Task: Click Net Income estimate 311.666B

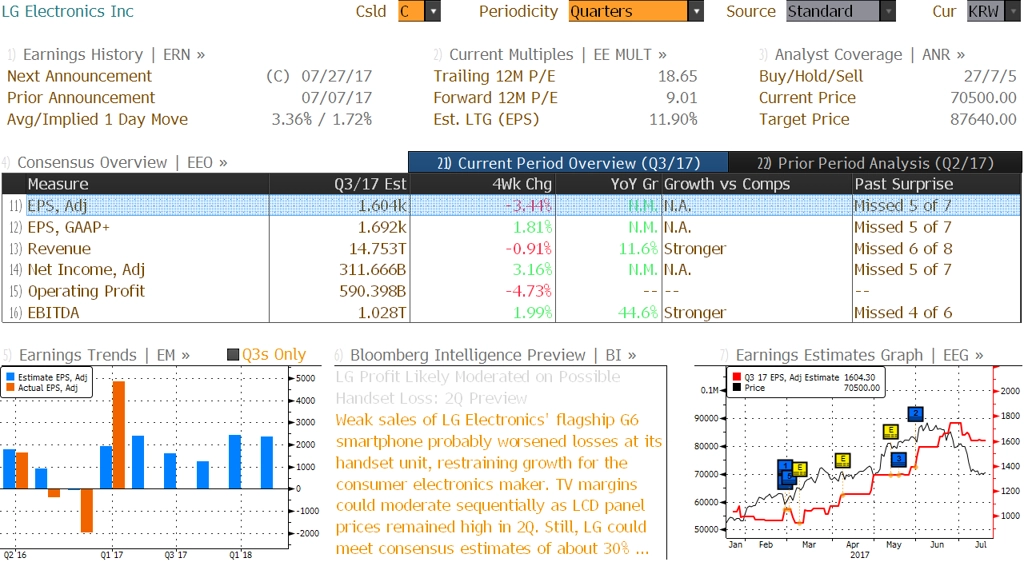Action: pyautogui.click(x=372, y=270)
